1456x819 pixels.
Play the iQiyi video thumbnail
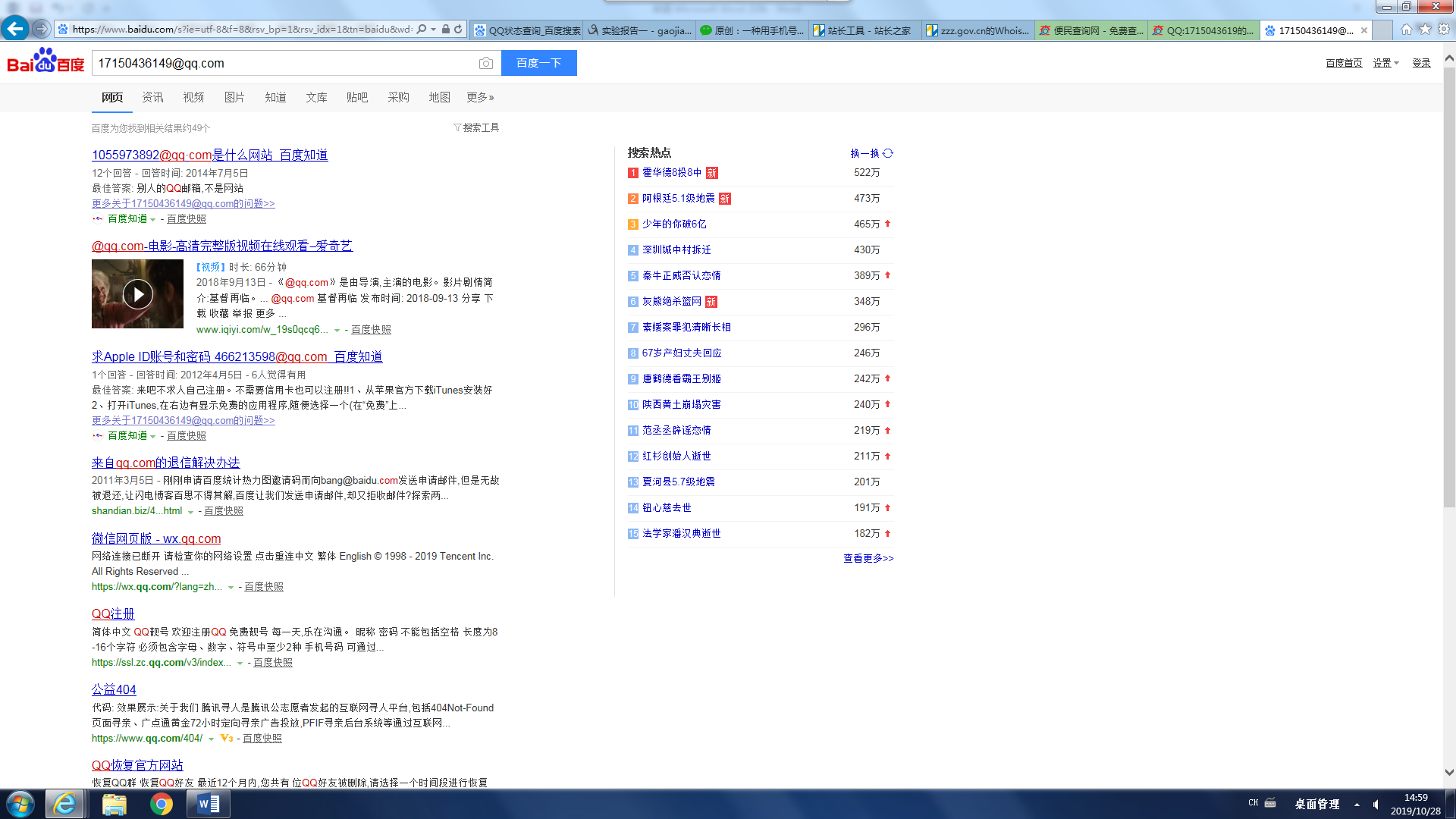[137, 294]
